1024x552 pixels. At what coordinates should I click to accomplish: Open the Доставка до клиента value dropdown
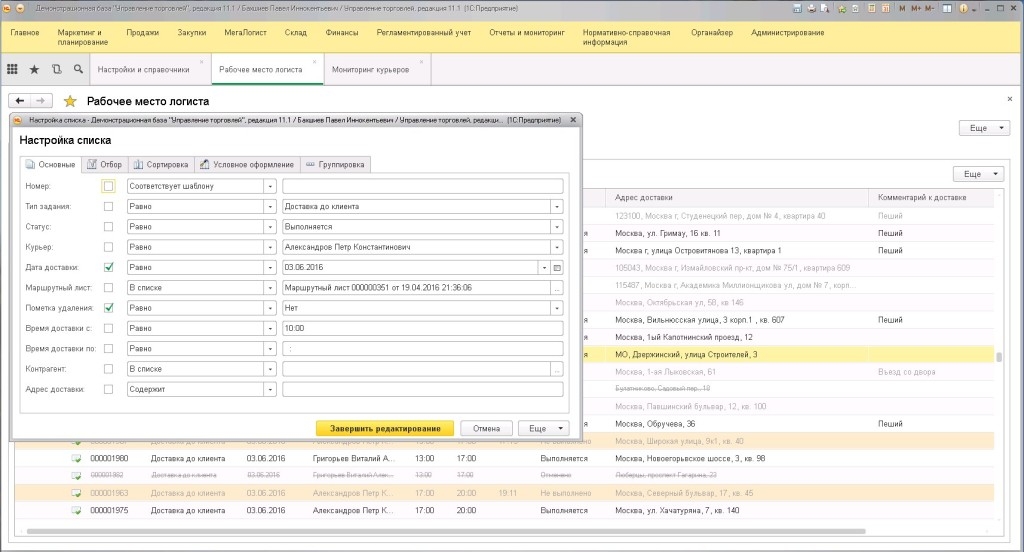tap(557, 206)
